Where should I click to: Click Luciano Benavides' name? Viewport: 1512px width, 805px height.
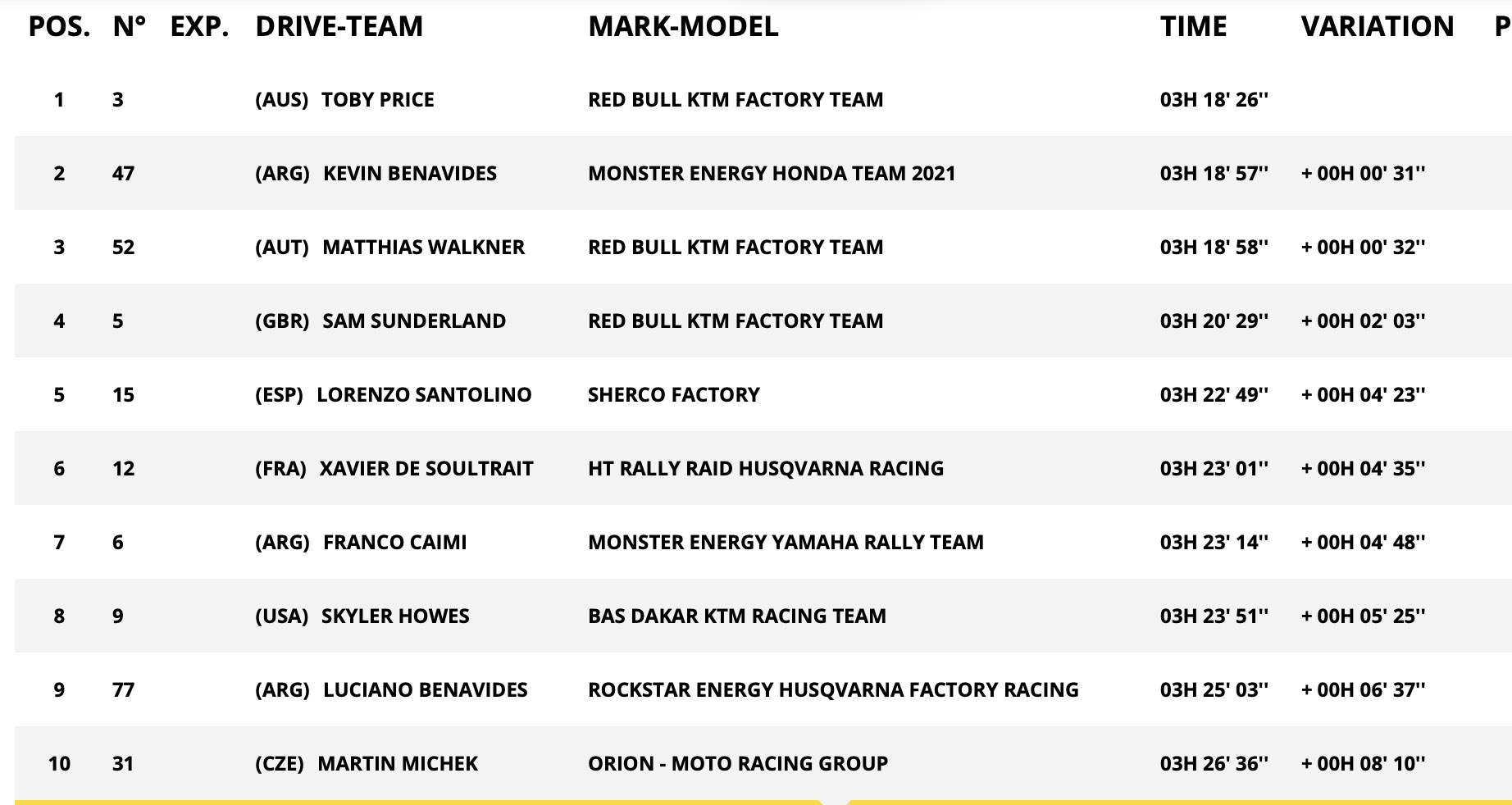tap(425, 690)
